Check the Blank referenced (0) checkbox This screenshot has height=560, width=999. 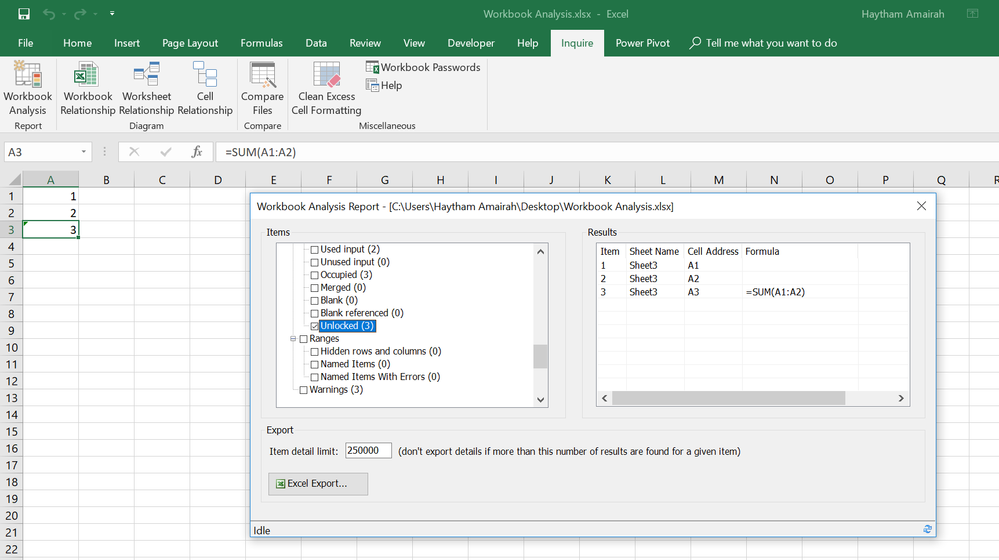pos(314,313)
